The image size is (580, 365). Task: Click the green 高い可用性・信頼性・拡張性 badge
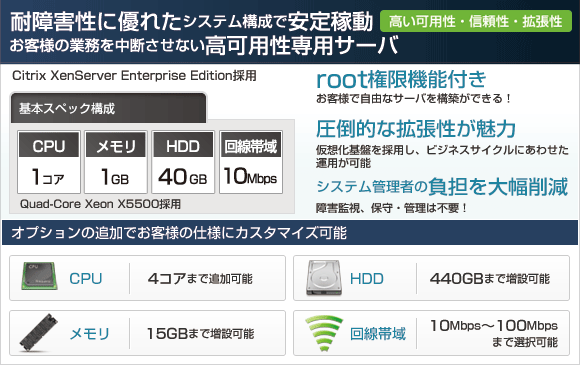pyautogui.click(x=476, y=21)
